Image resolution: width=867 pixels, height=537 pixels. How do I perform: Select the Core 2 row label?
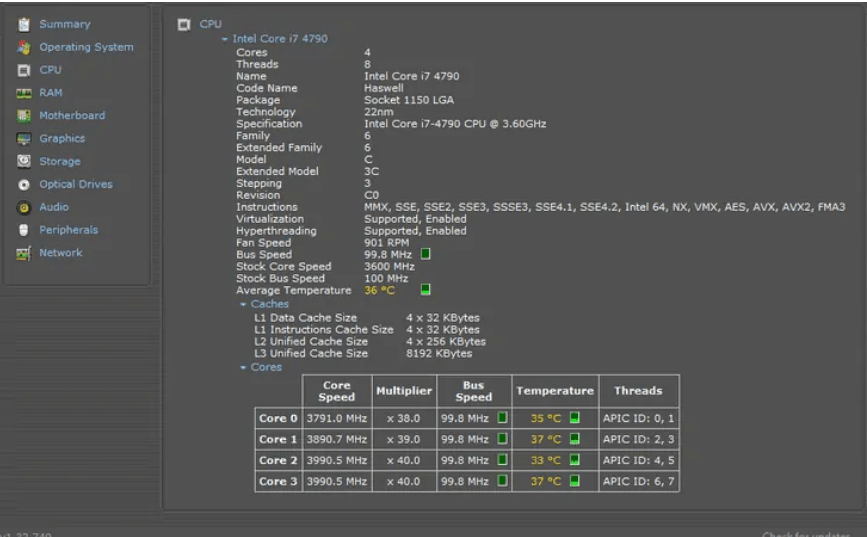click(x=278, y=461)
